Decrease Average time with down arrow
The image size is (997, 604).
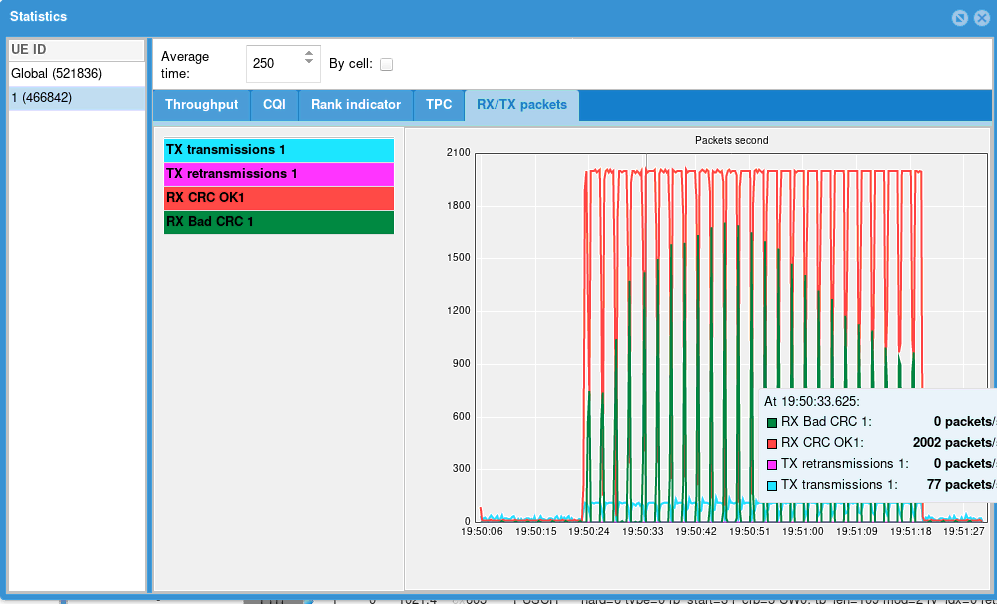(x=309, y=70)
